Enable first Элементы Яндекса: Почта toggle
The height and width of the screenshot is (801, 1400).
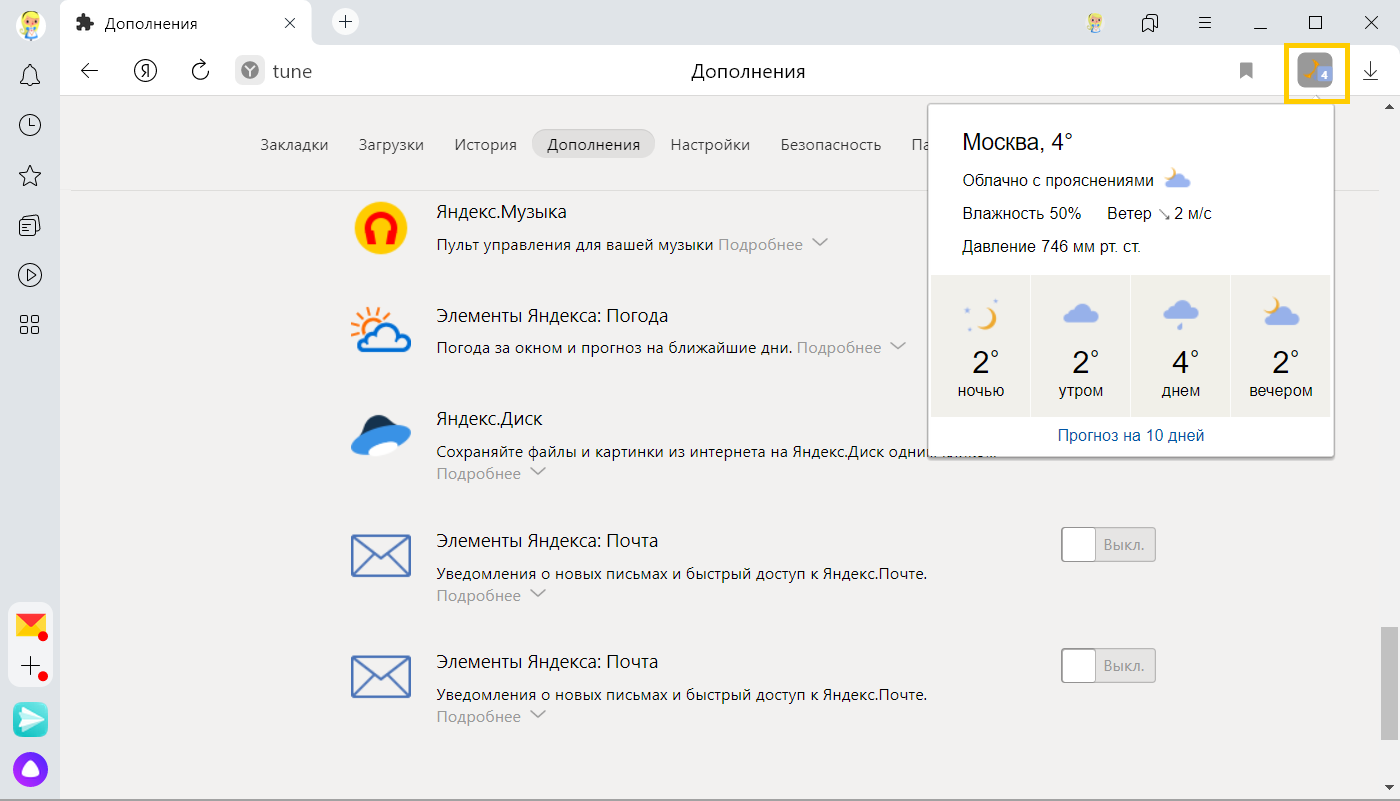click(1108, 544)
